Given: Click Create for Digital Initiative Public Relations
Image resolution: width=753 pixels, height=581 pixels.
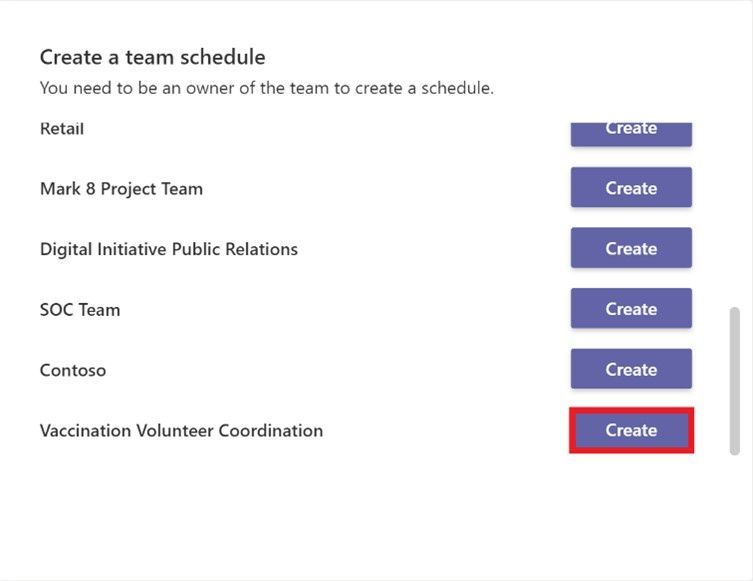Looking at the screenshot, I should [x=631, y=248].
